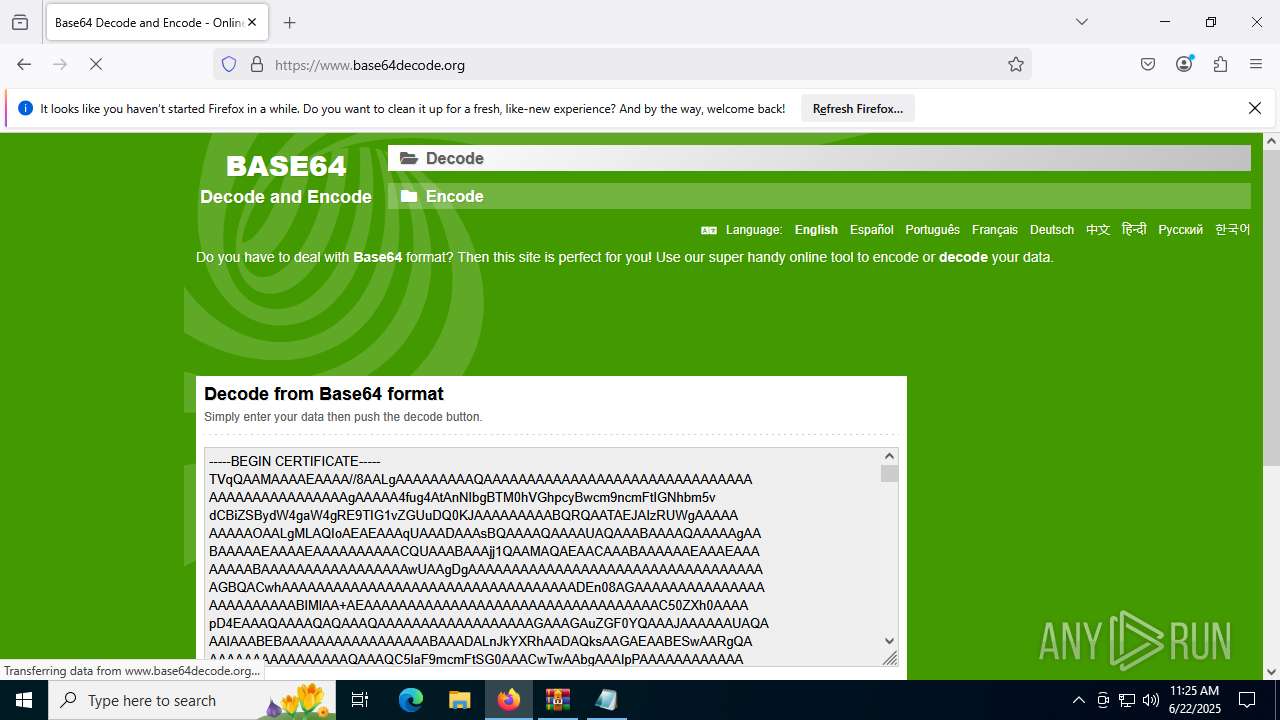This screenshot has height=720, width=1280.
Task: Select Português language
Action: tap(932, 230)
